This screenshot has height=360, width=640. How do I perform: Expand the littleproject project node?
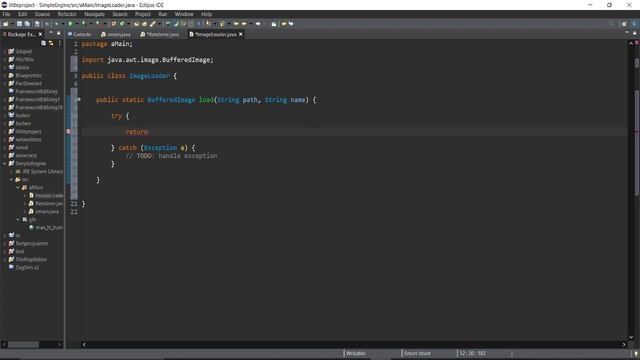(x=5, y=131)
